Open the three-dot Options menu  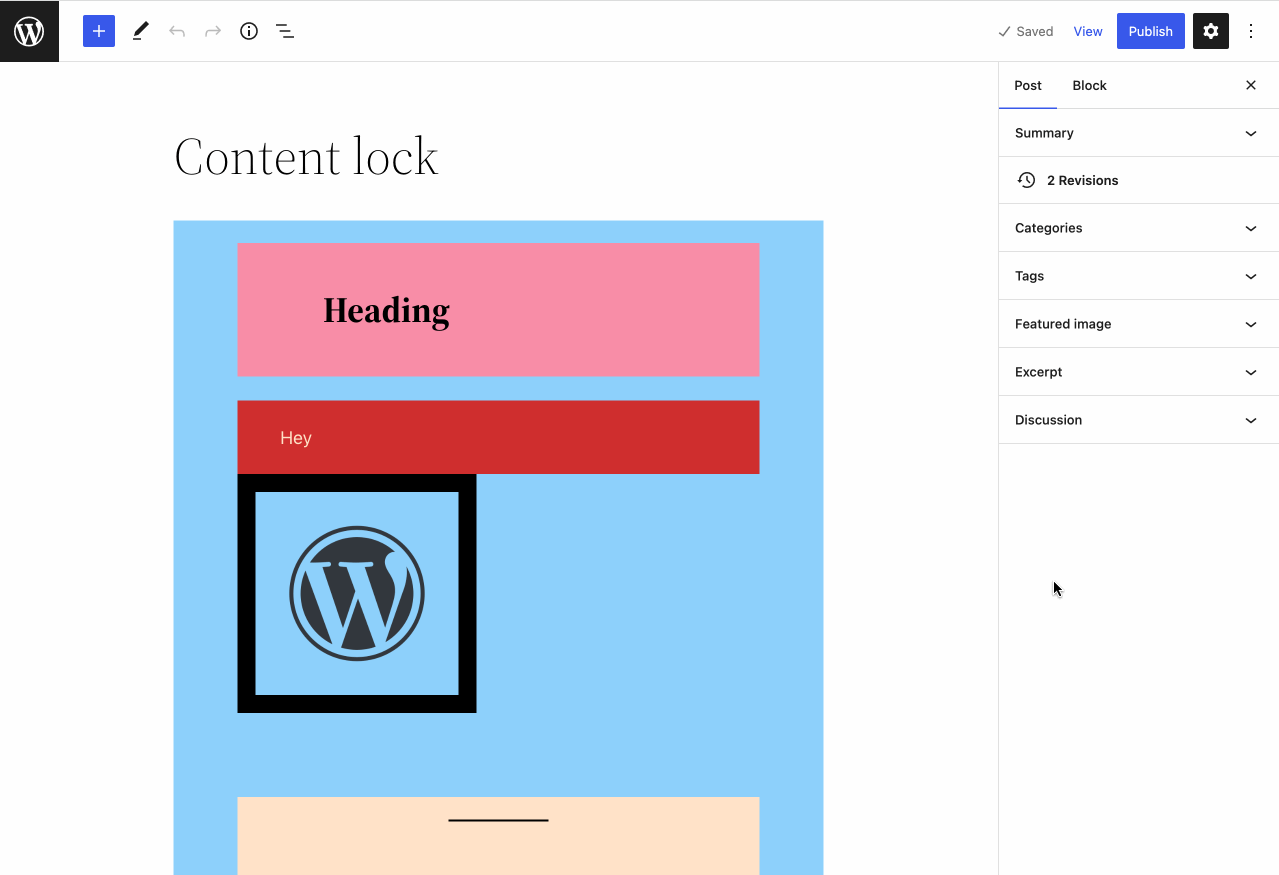(1251, 31)
